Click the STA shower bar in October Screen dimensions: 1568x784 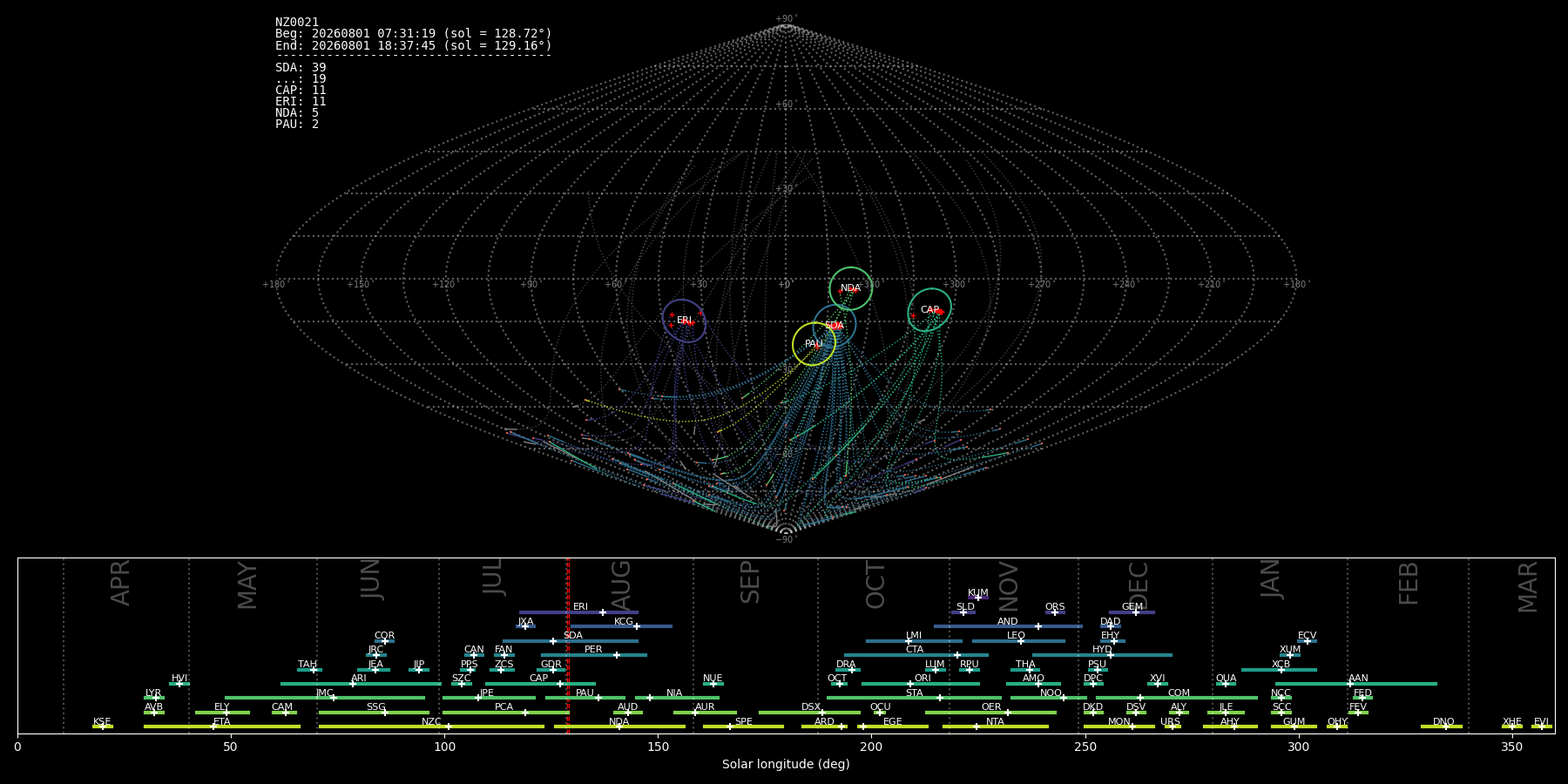[915, 698]
